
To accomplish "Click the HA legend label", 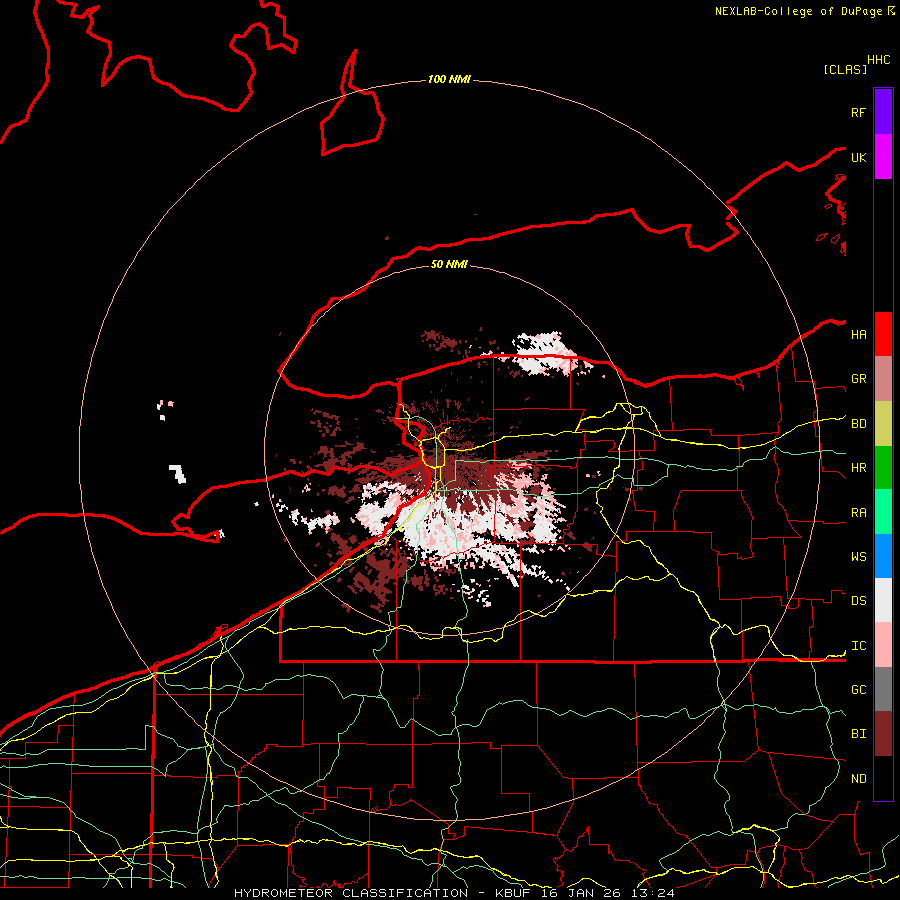I will click(858, 335).
